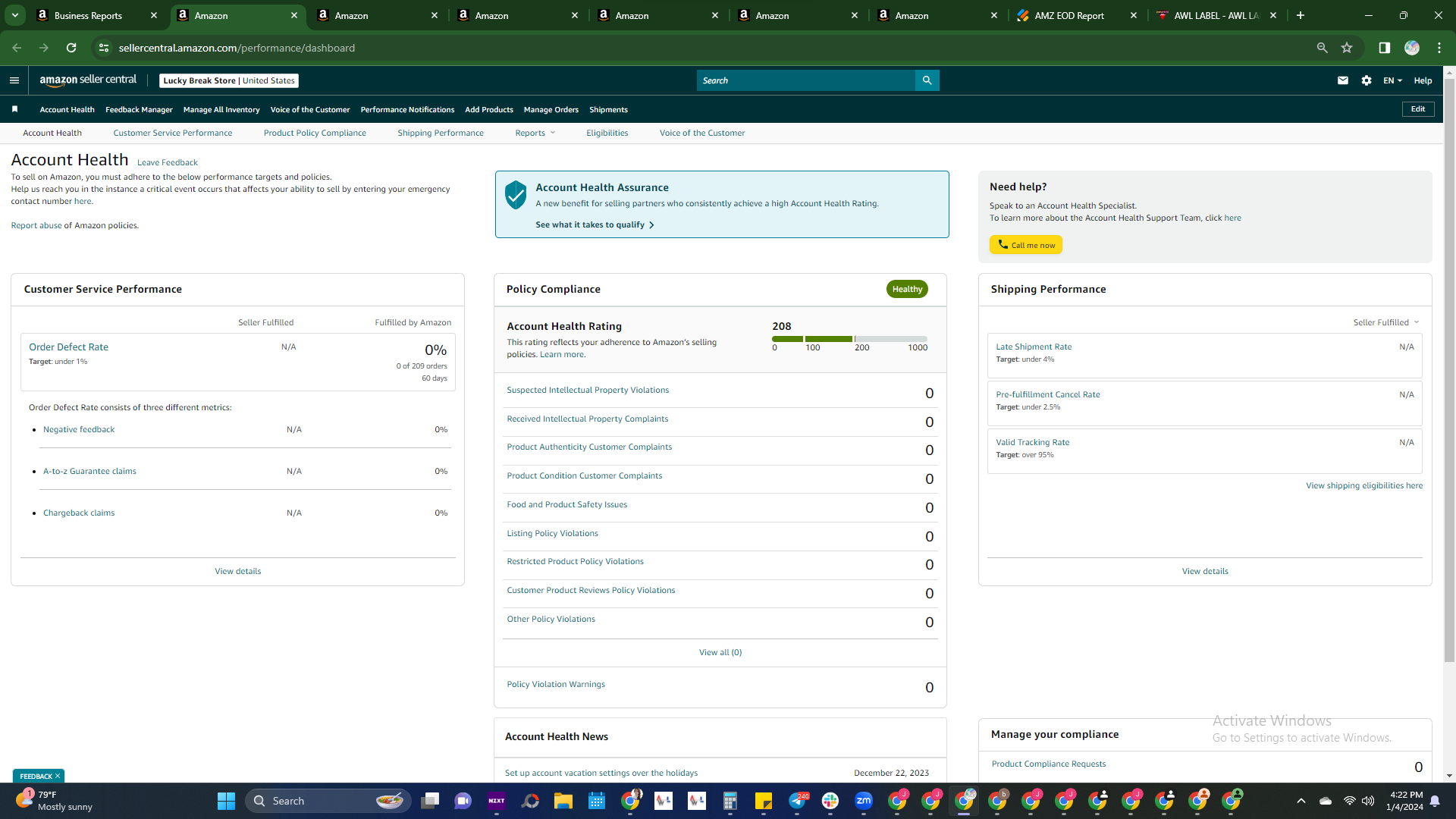Click the page vertical scrollbar
This screenshot has height=819, width=1456.
(x=1449, y=372)
